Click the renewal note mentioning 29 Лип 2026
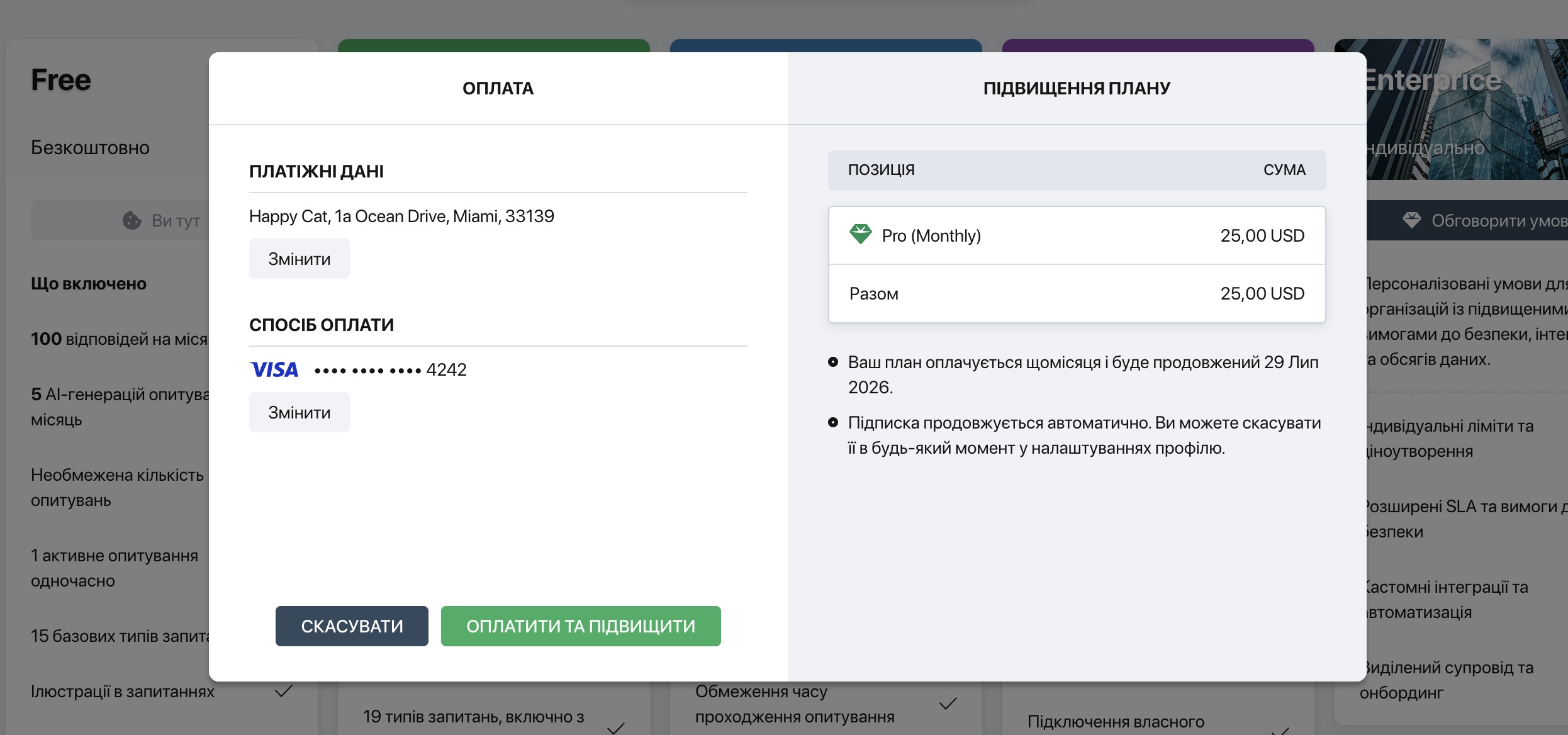 tap(1083, 374)
